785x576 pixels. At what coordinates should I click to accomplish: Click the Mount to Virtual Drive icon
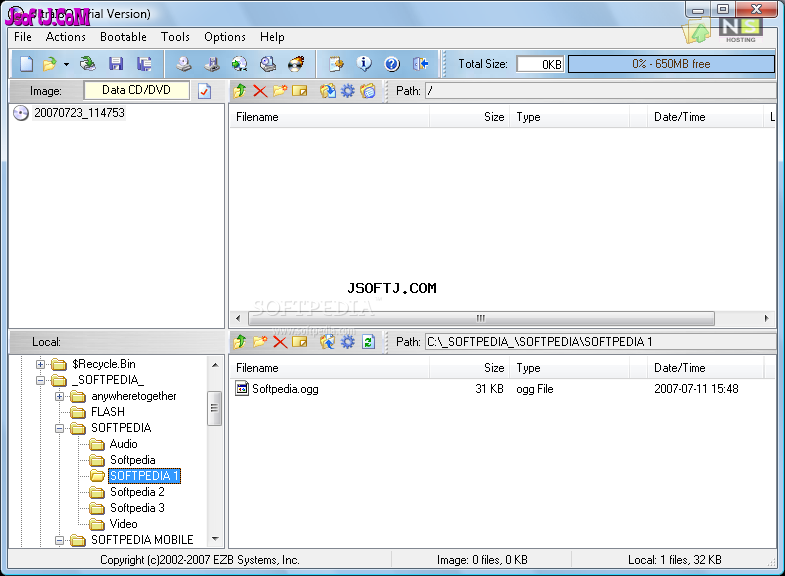268,64
